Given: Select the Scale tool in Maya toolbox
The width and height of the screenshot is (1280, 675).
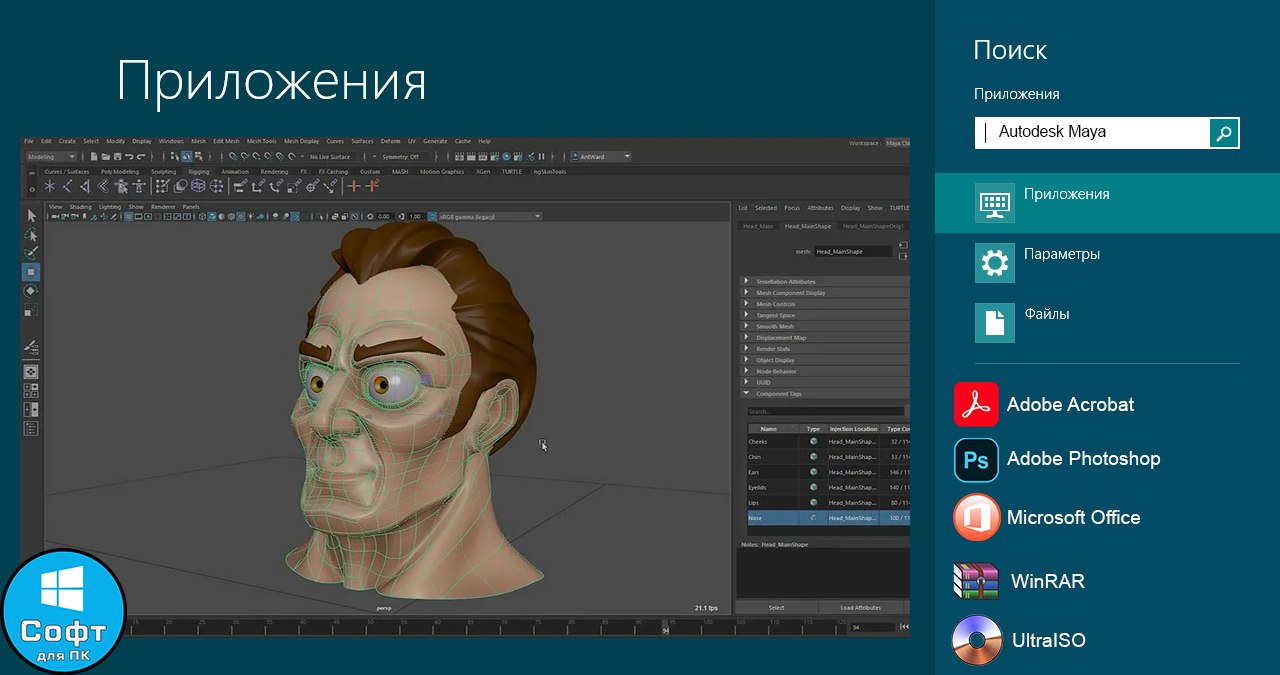Looking at the screenshot, I should pos(31,311).
